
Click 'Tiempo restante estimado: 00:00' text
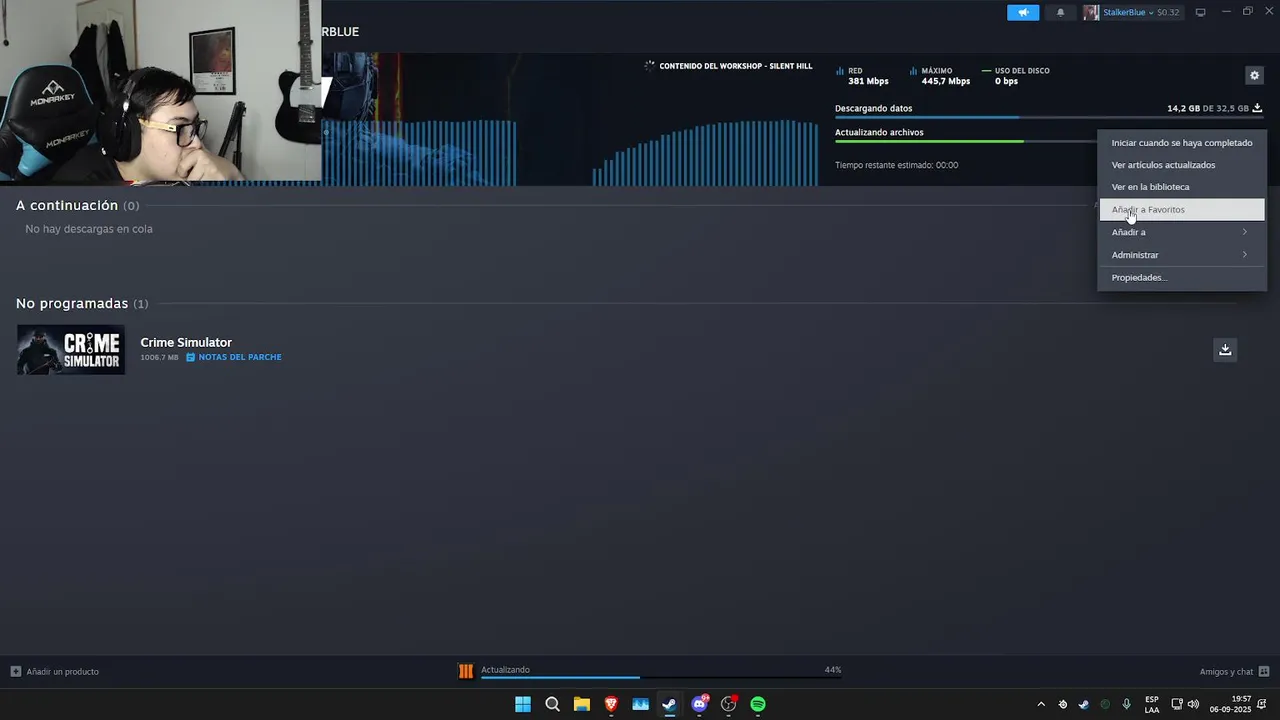[x=896, y=165]
